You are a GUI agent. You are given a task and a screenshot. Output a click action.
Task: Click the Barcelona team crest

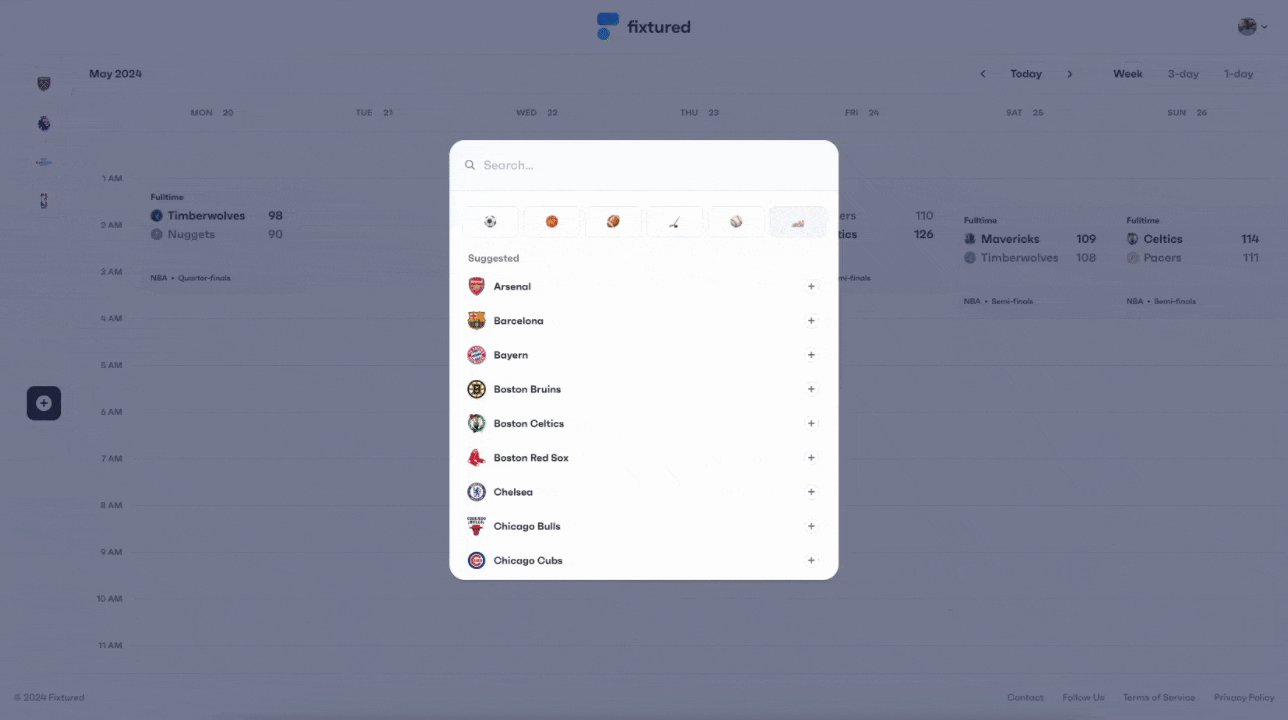(x=477, y=321)
